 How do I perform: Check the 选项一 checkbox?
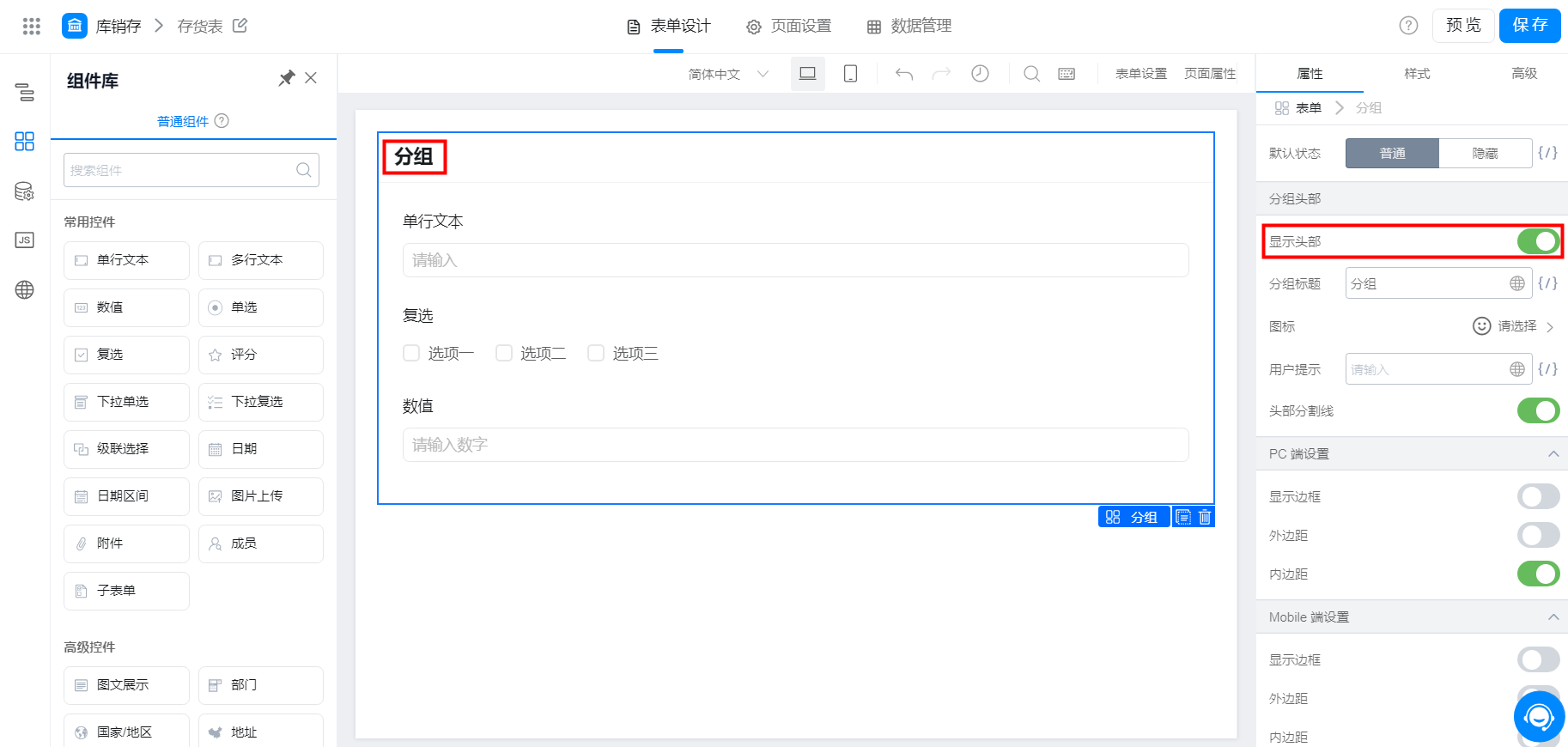click(411, 353)
